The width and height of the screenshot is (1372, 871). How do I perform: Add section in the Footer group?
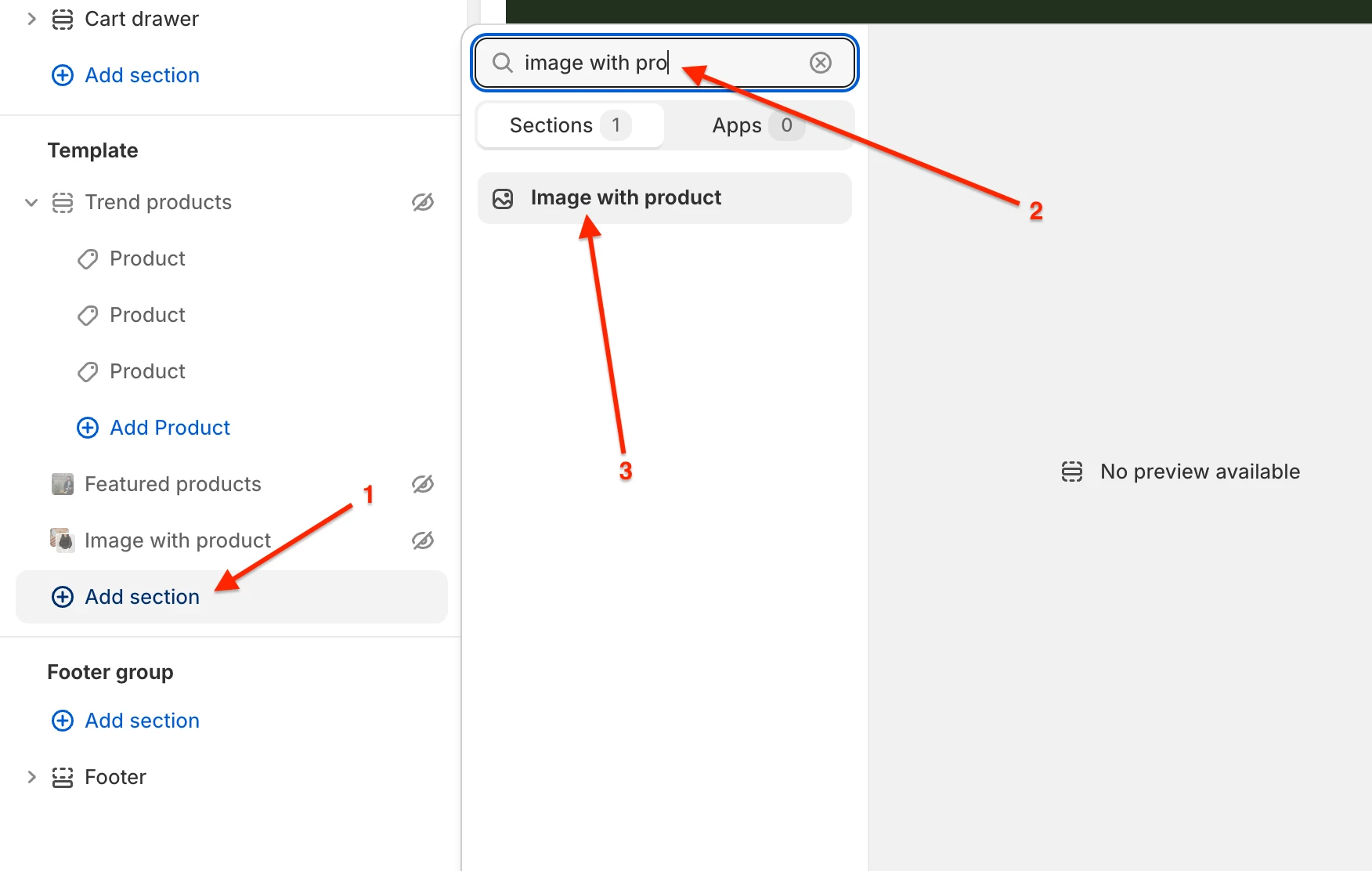126,721
